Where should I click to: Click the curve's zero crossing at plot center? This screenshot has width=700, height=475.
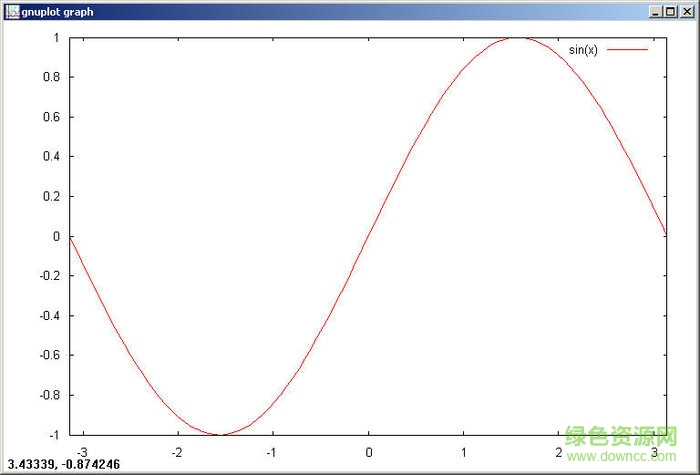pyautogui.click(x=368, y=236)
